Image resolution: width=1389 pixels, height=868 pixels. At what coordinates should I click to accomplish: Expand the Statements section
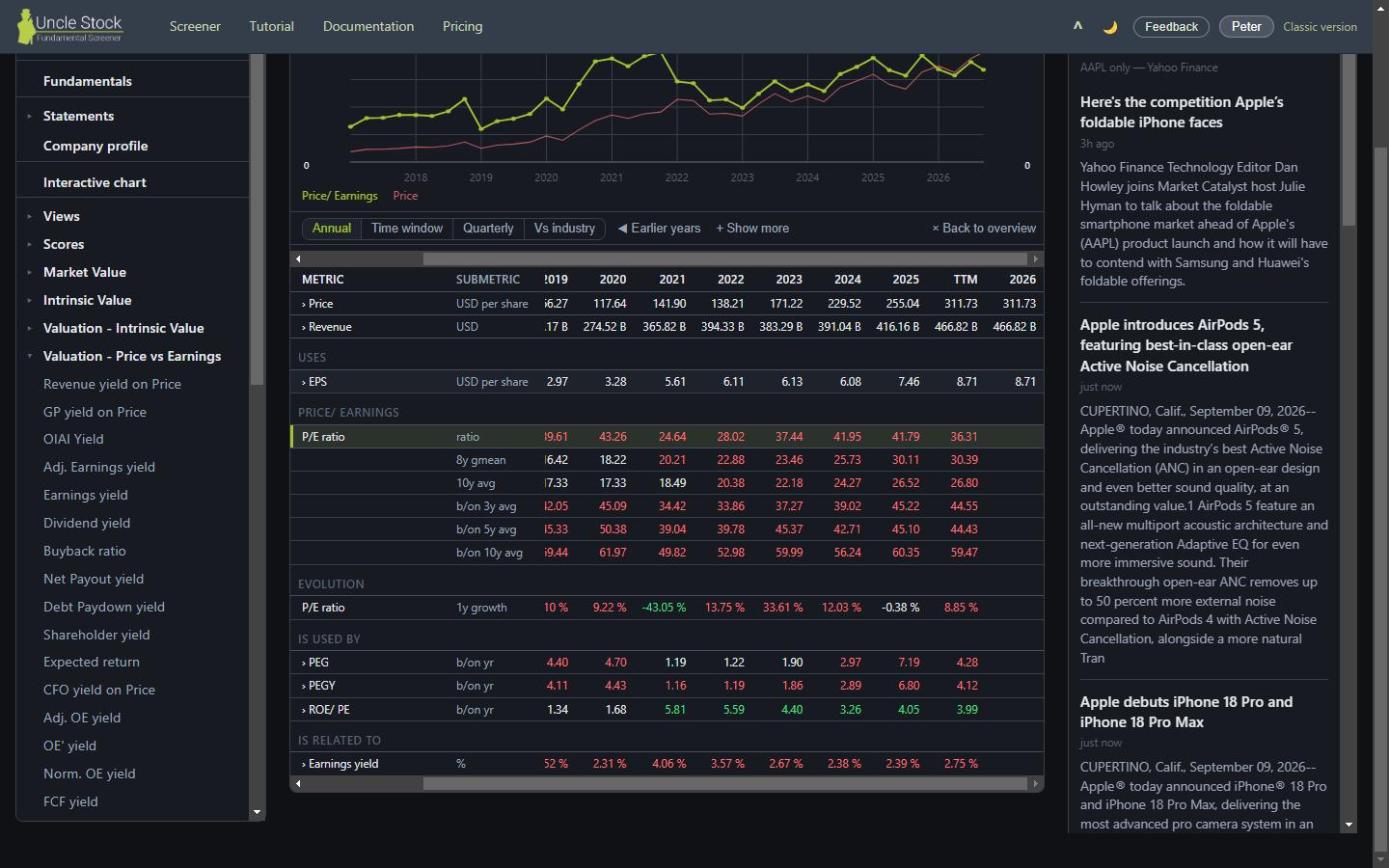pos(78,116)
